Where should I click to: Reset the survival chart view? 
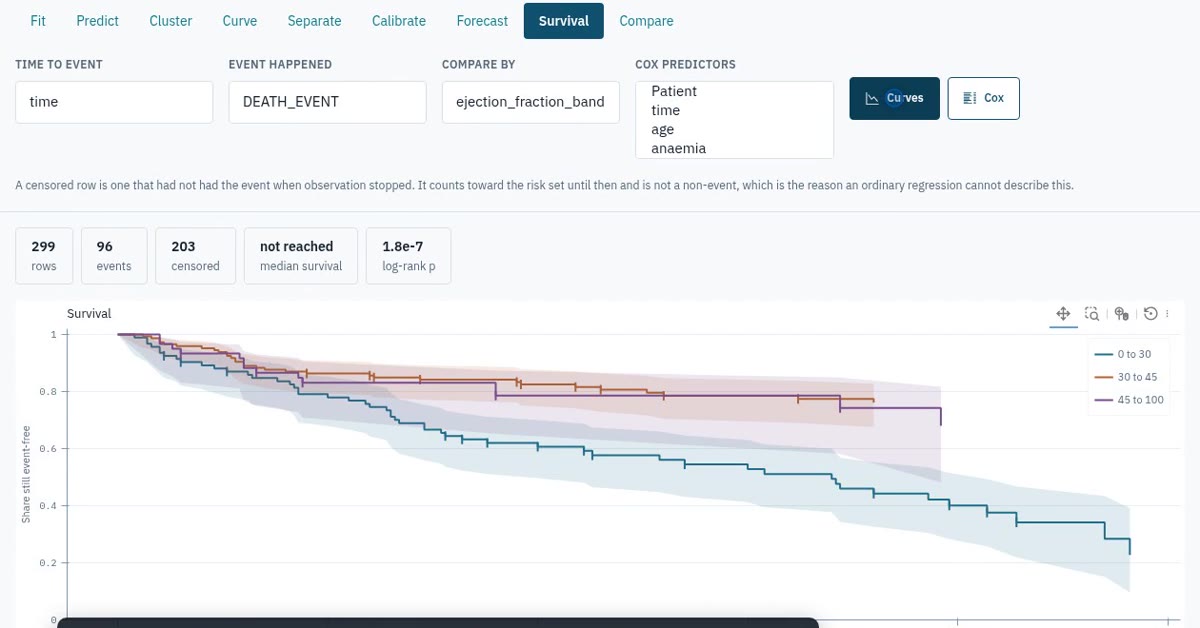(x=1150, y=314)
